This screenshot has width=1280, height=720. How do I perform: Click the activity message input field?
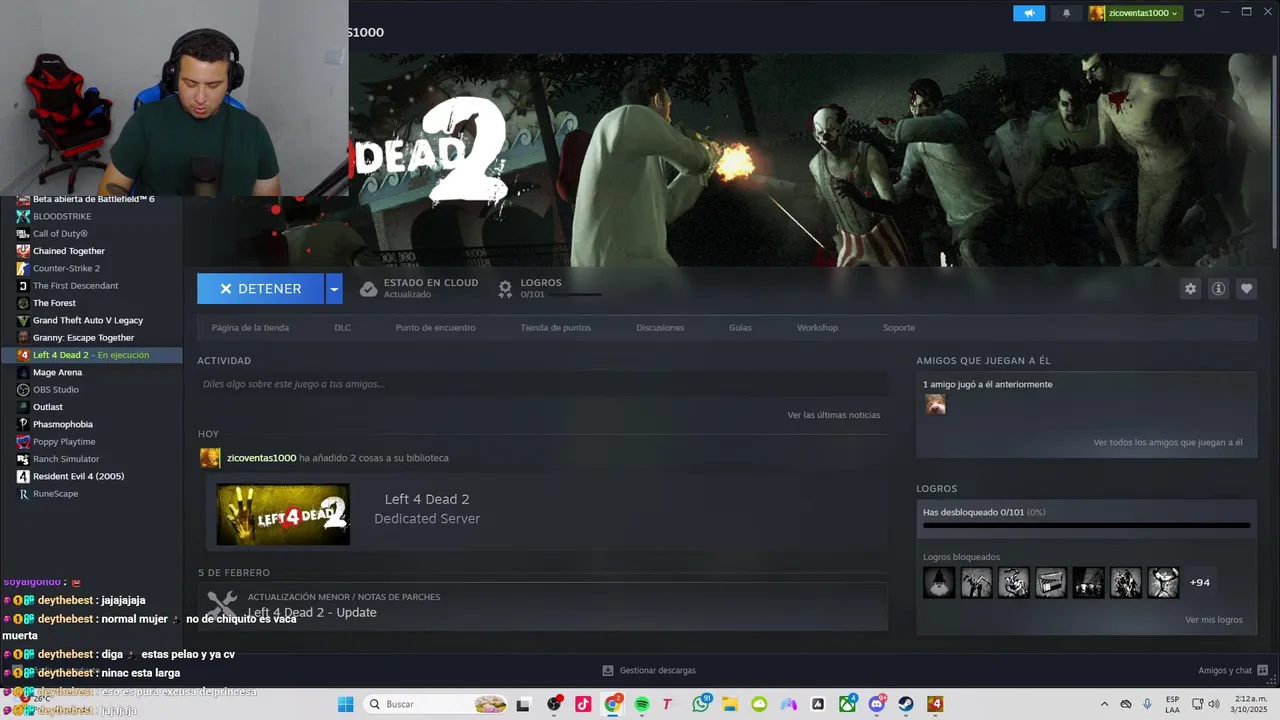pyautogui.click(x=542, y=384)
